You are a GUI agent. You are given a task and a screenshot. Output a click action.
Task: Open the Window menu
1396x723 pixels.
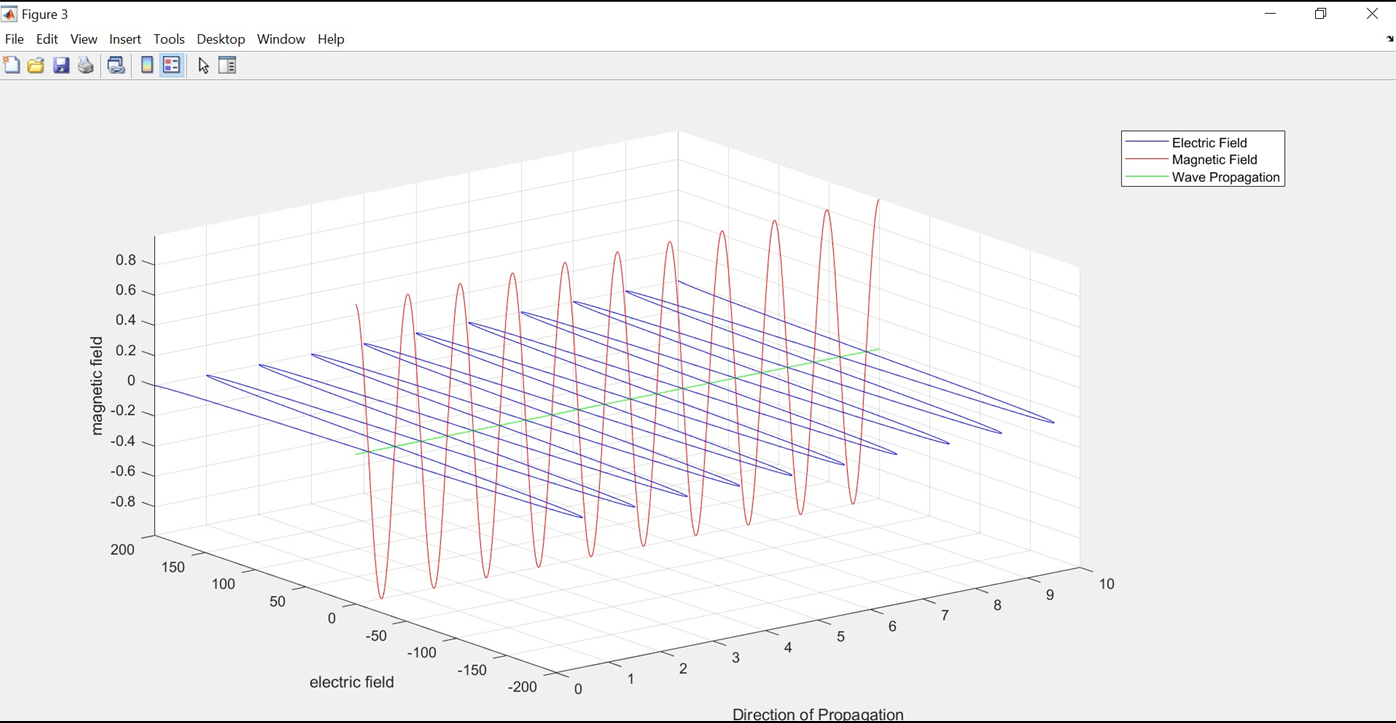point(280,39)
